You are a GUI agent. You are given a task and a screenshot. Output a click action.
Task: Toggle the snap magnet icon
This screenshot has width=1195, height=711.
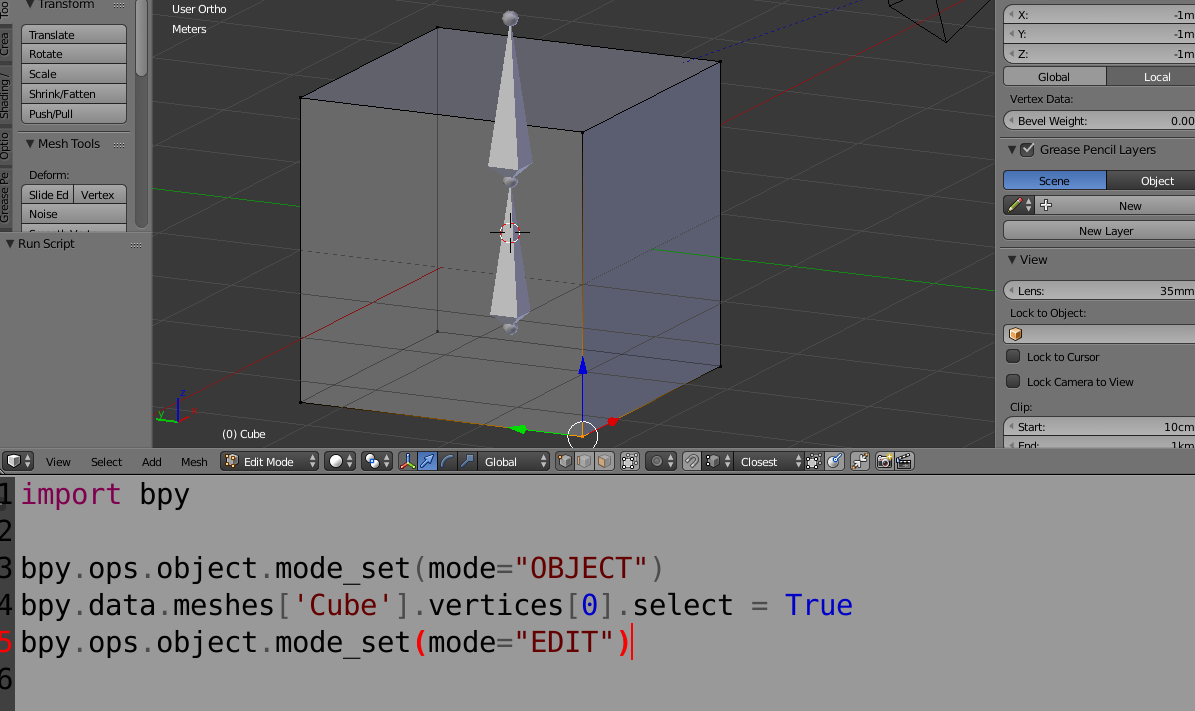point(691,462)
